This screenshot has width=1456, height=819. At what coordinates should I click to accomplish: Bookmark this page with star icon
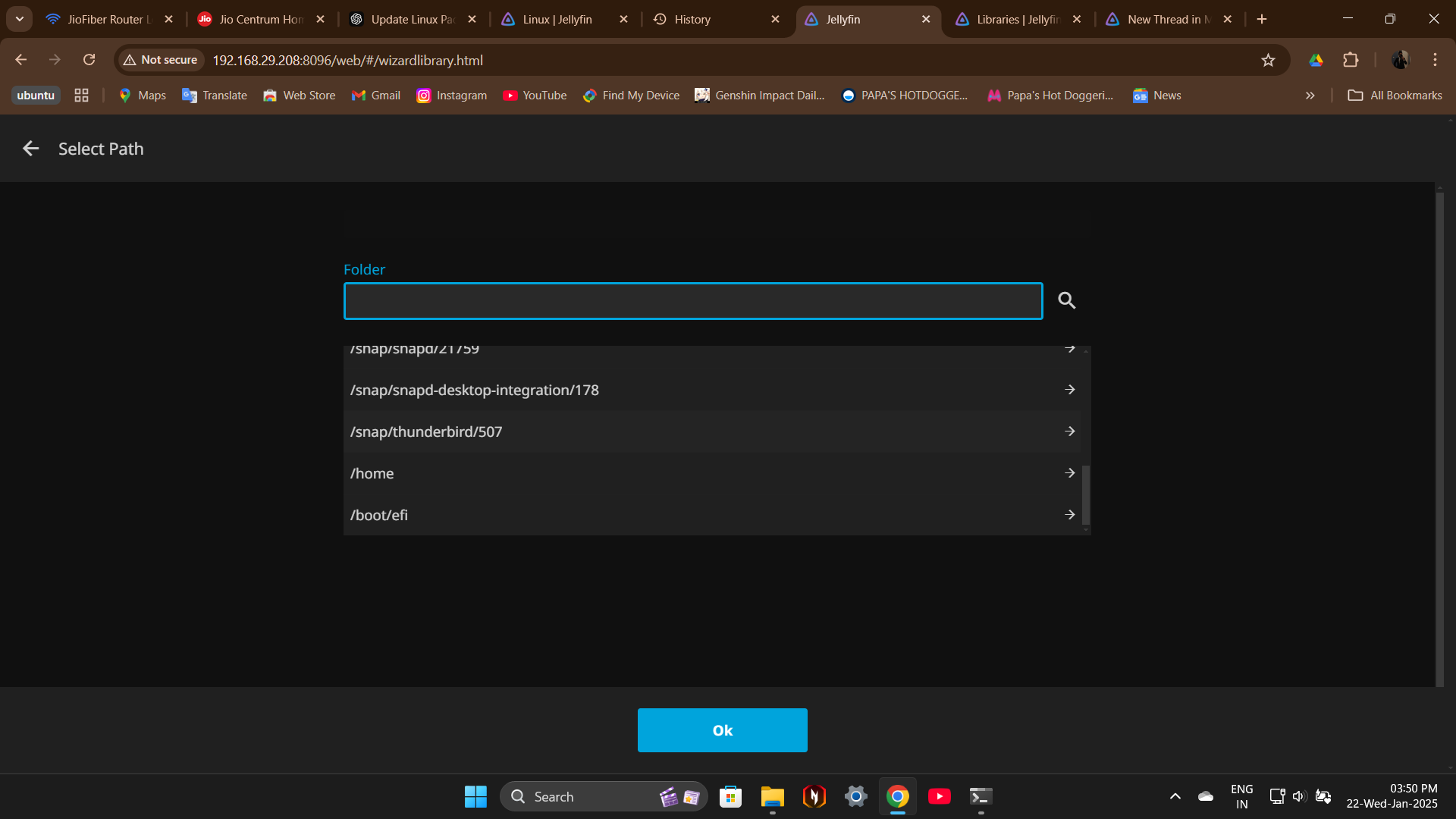click(x=1268, y=60)
